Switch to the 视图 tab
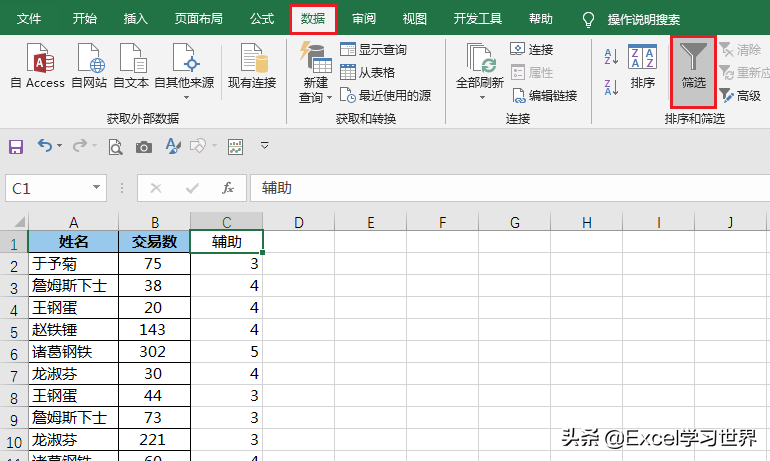This screenshot has width=770, height=461. (414, 19)
